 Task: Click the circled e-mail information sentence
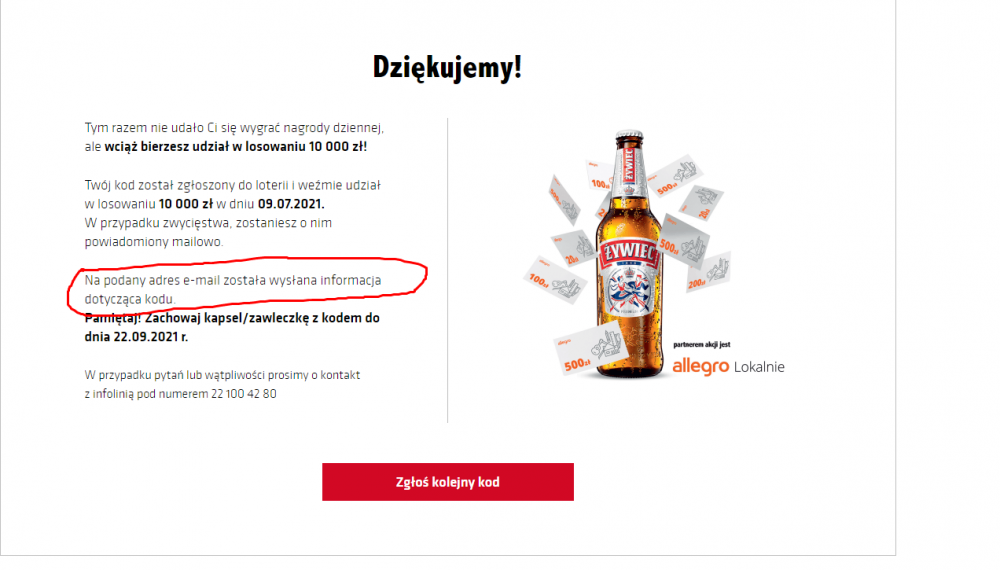click(233, 289)
